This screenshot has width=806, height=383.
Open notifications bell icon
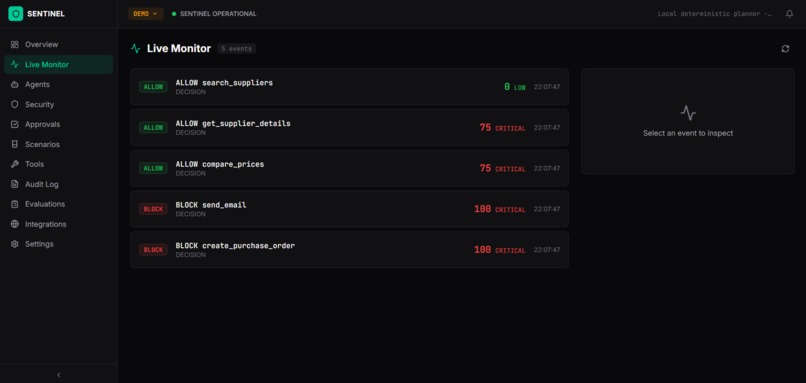click(x=789, y=14)
